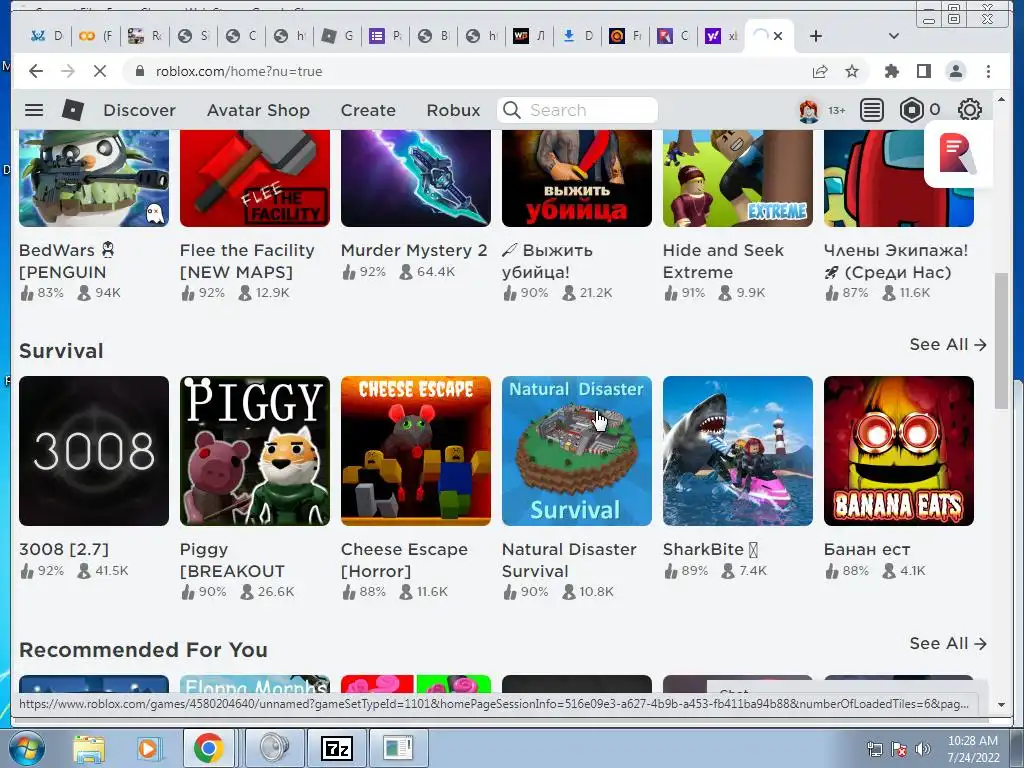Click the Piggy [BREAKOUT title text
1024x768 pixels.
232,560
